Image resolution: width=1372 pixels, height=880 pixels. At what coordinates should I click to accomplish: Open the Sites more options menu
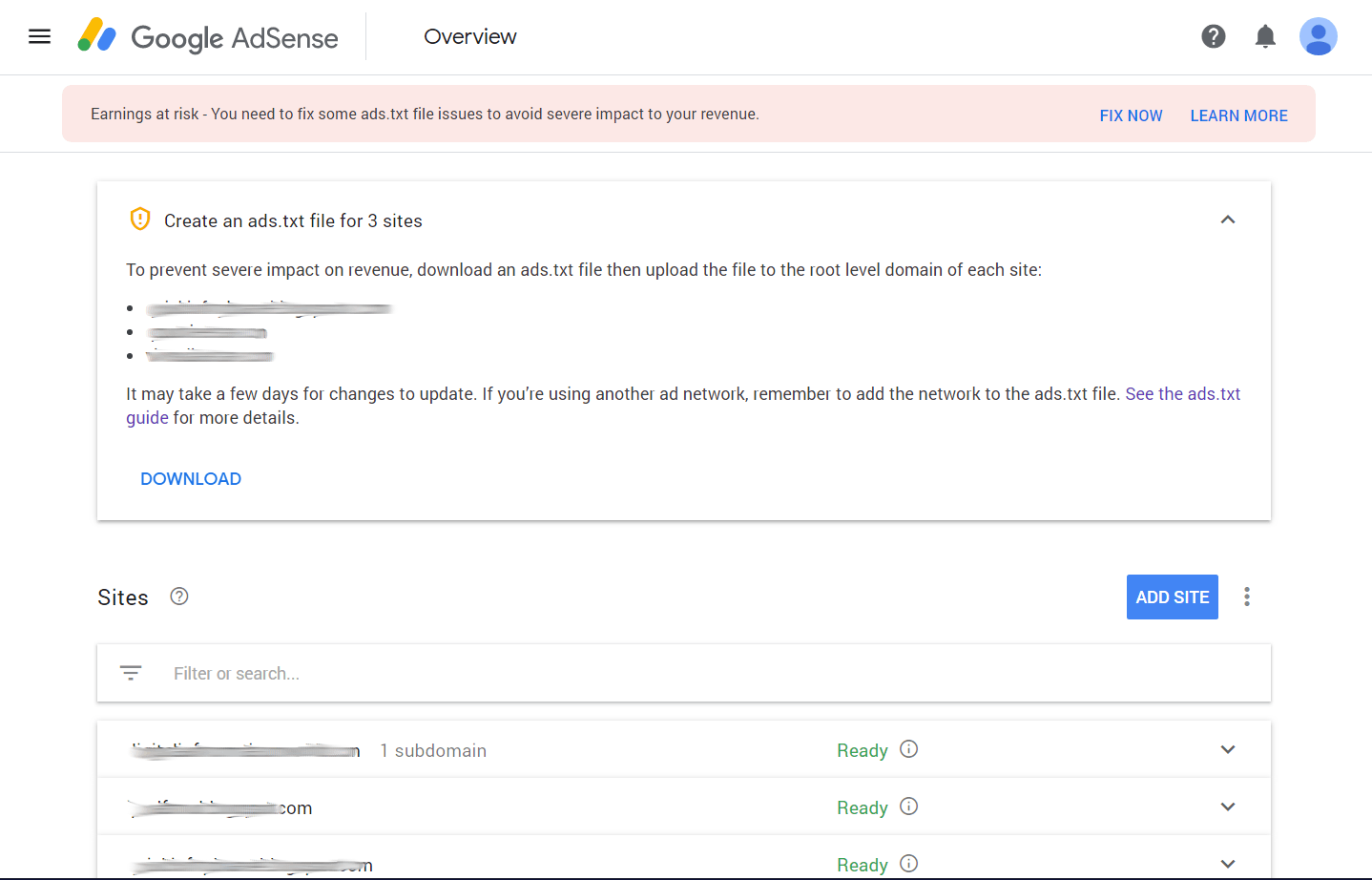click(1247, 597)
